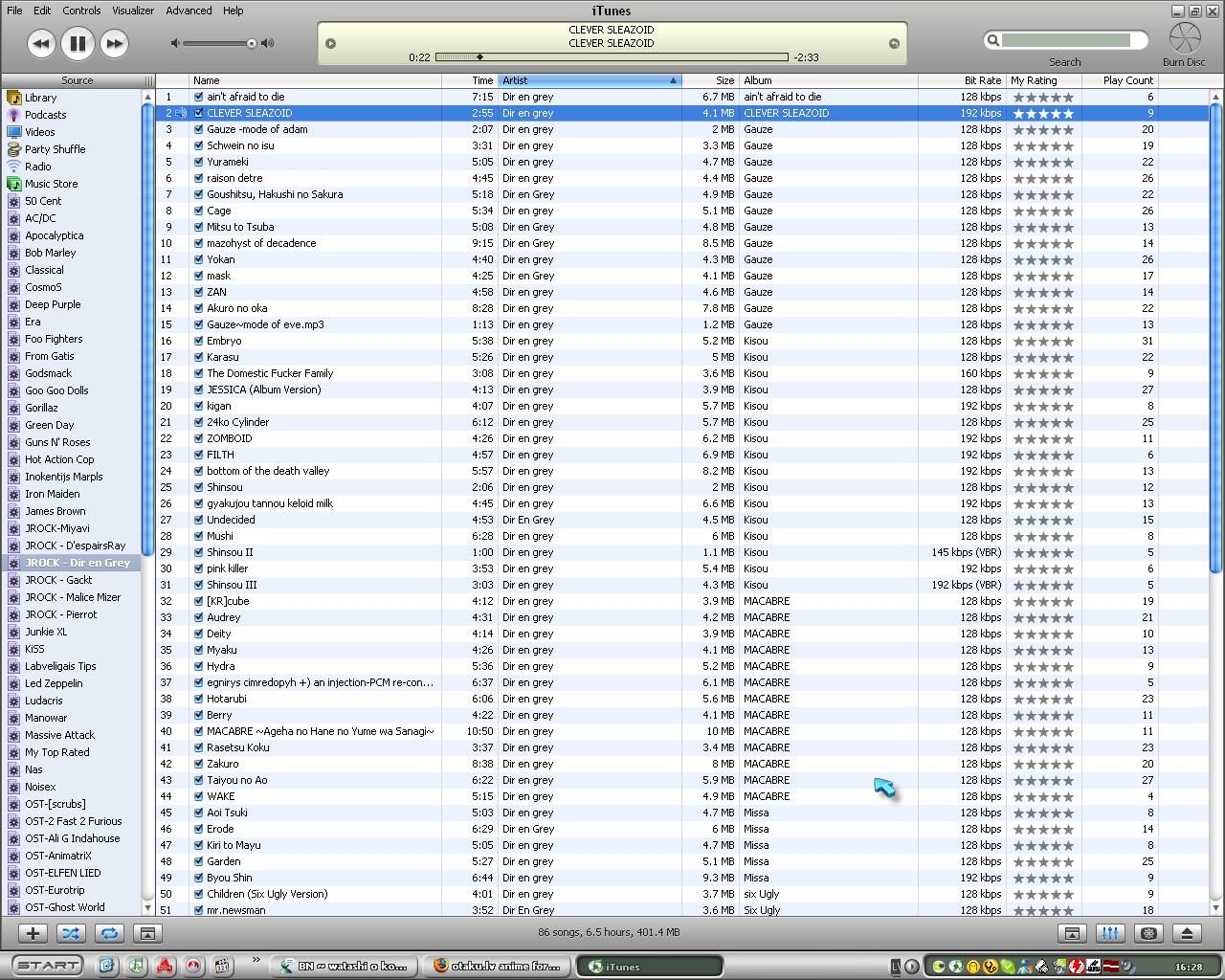Set star rating for 'Karasu' row
The height and width of the screenshot is (980, 1225).
coord(1043,357)
